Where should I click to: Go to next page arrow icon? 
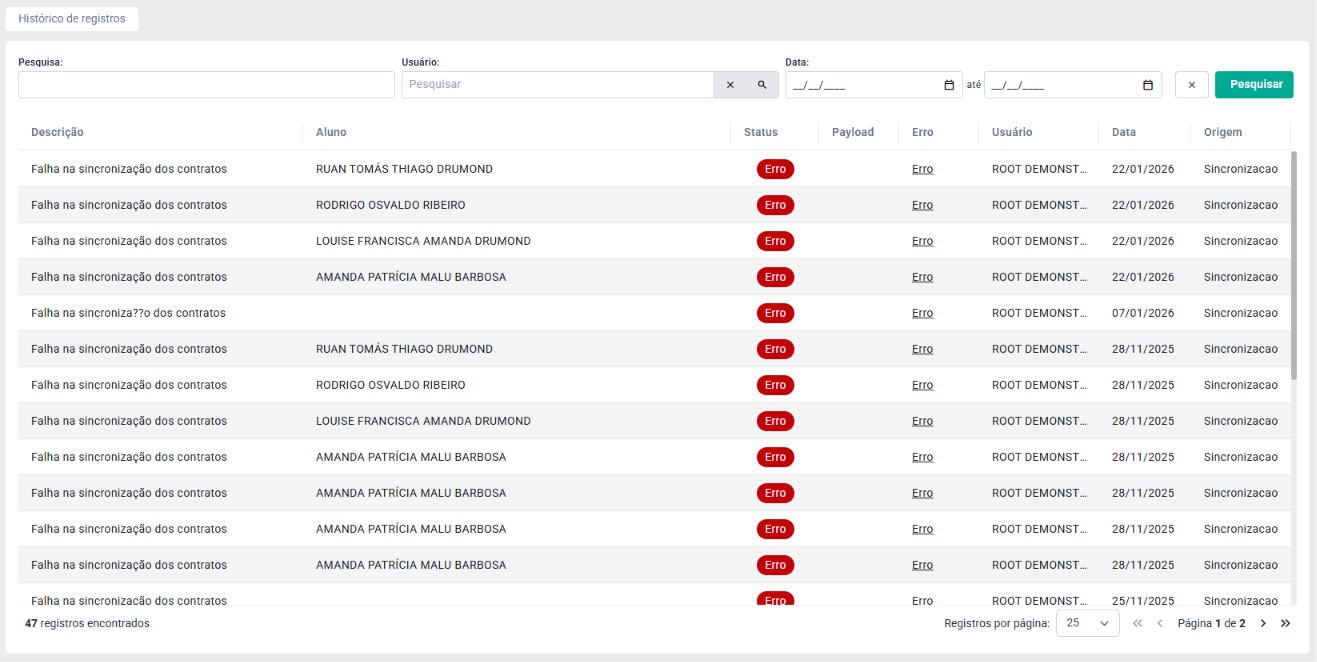tap(1263, 623)
